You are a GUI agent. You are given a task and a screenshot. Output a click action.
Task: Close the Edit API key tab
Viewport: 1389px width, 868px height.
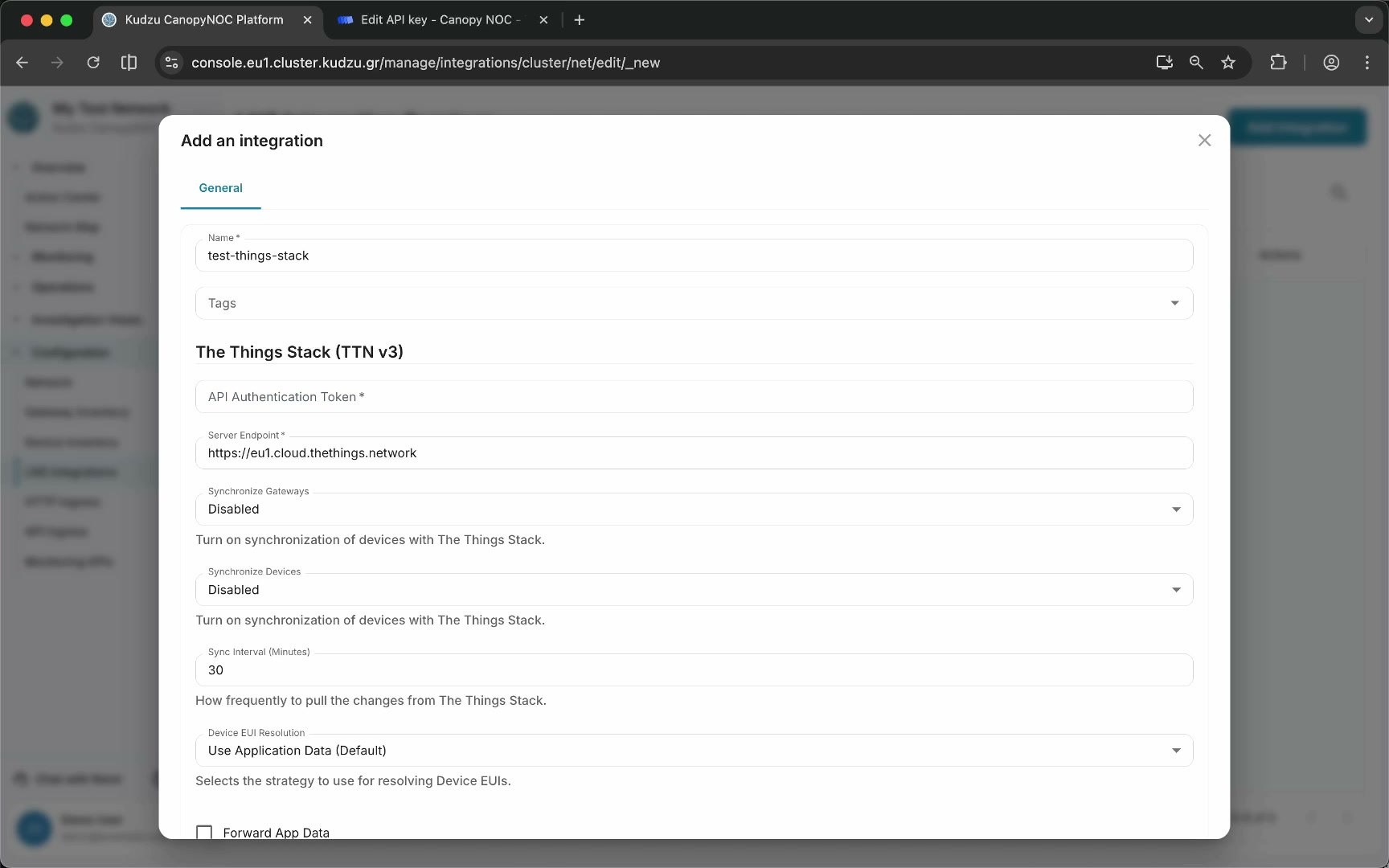pyautogui.click(x=543, y=20)
